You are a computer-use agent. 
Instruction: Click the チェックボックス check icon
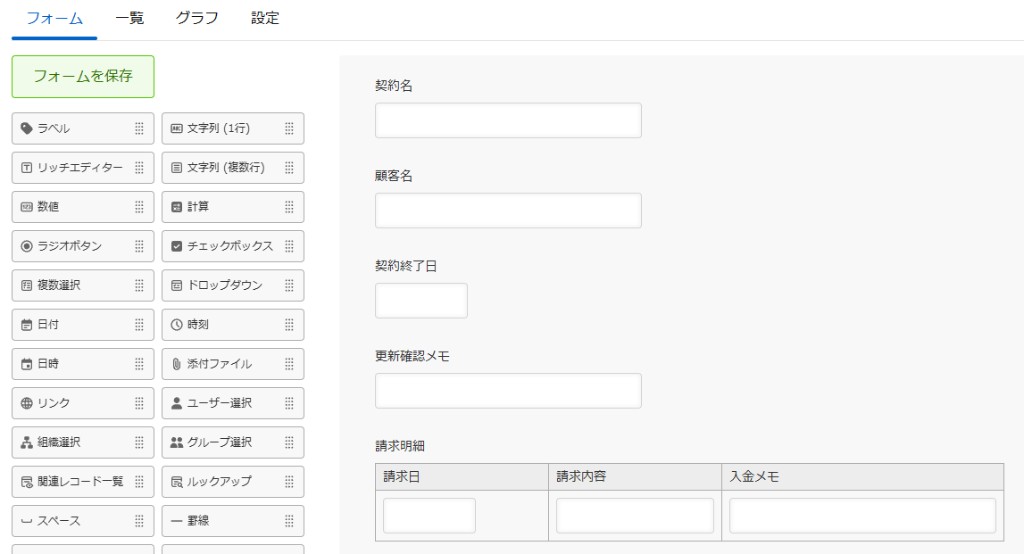point(176,246)
